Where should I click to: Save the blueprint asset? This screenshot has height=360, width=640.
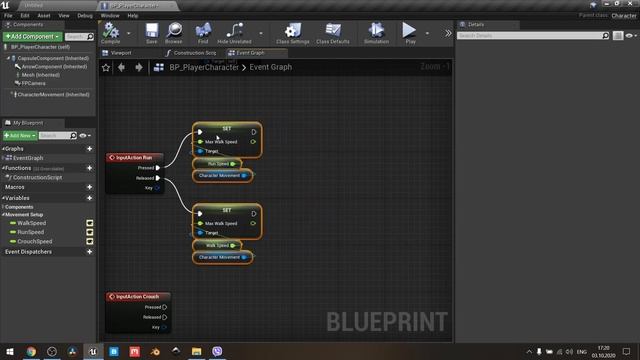coord(151,33)
